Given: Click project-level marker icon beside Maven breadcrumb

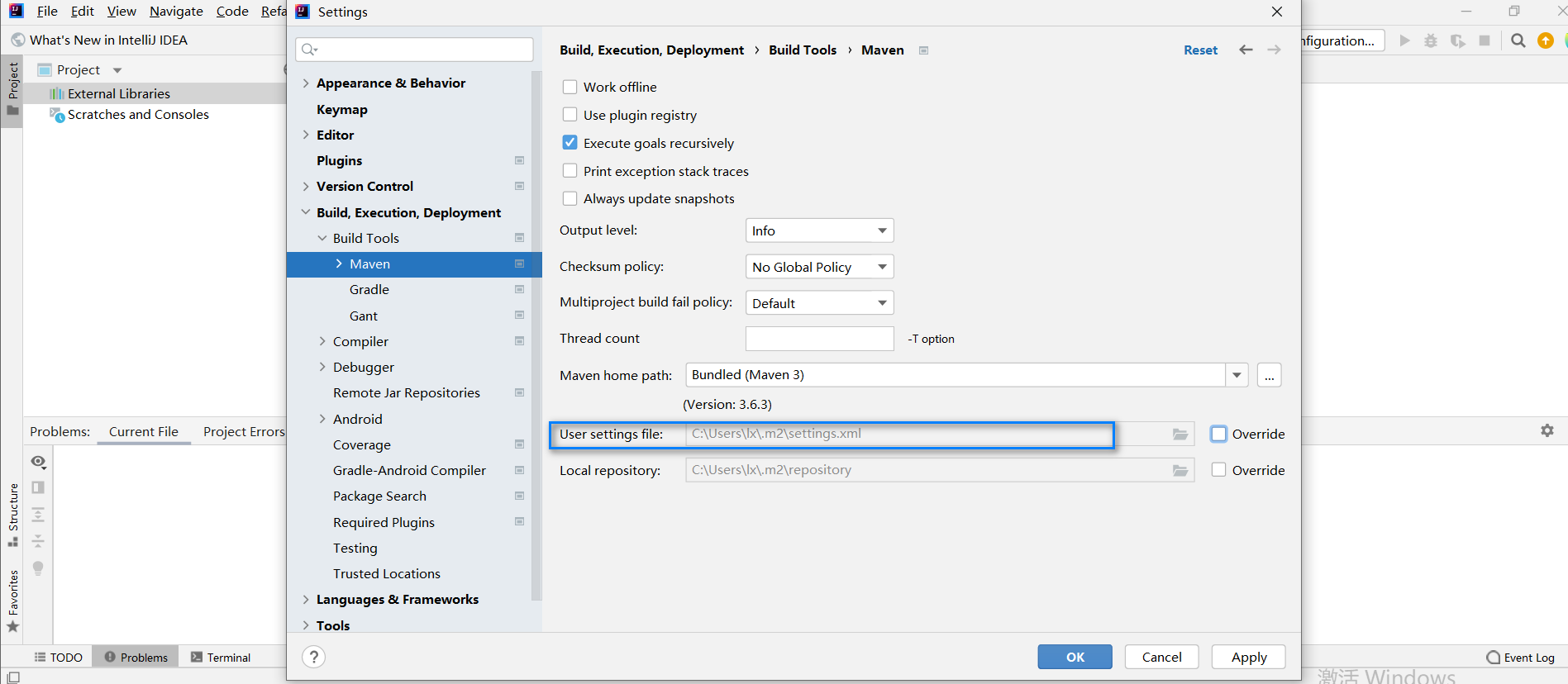Looking at the screenshot, I should pos(924,50).
